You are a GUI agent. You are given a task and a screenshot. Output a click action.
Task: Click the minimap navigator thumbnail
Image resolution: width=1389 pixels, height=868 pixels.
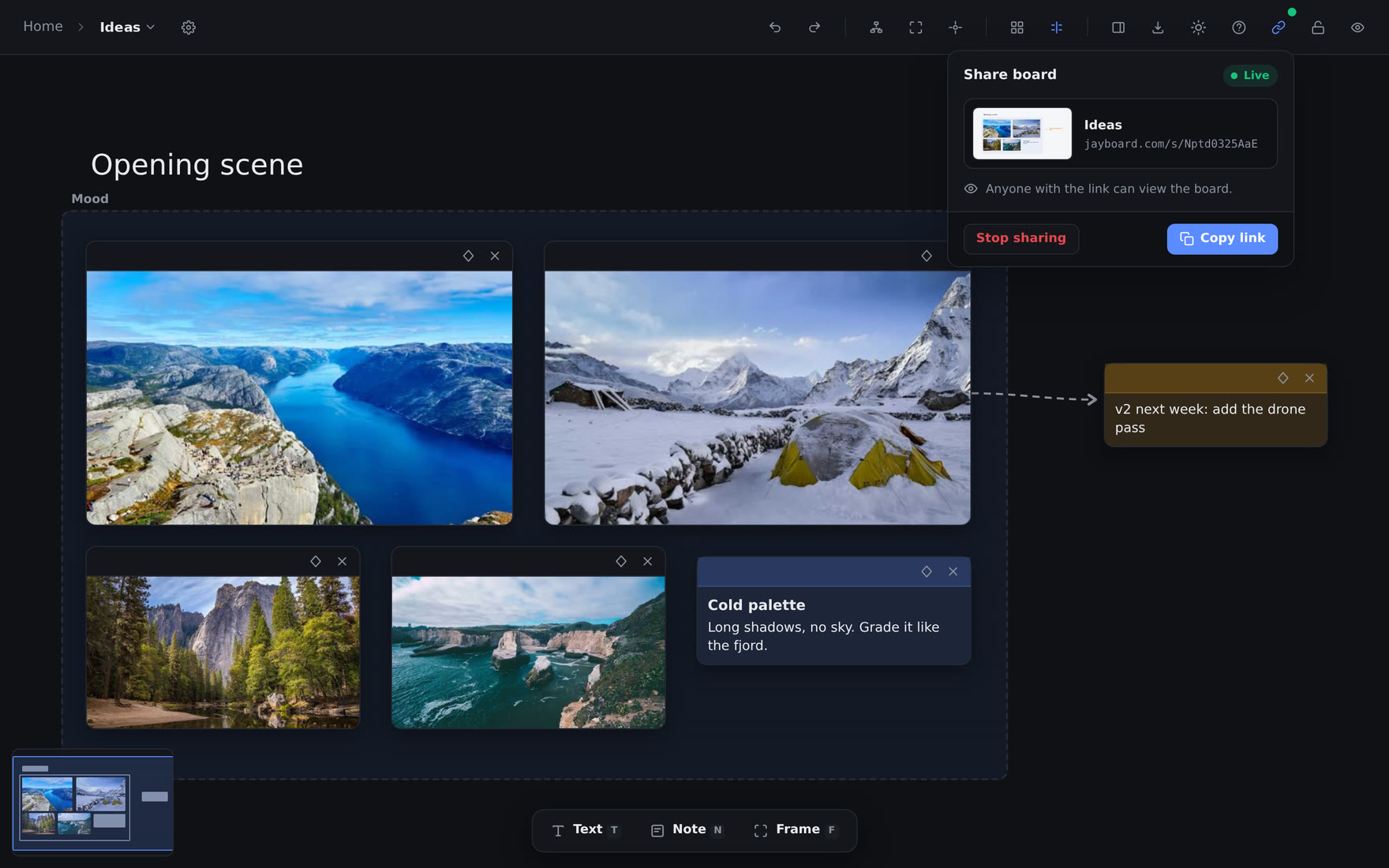click(93, 803)
